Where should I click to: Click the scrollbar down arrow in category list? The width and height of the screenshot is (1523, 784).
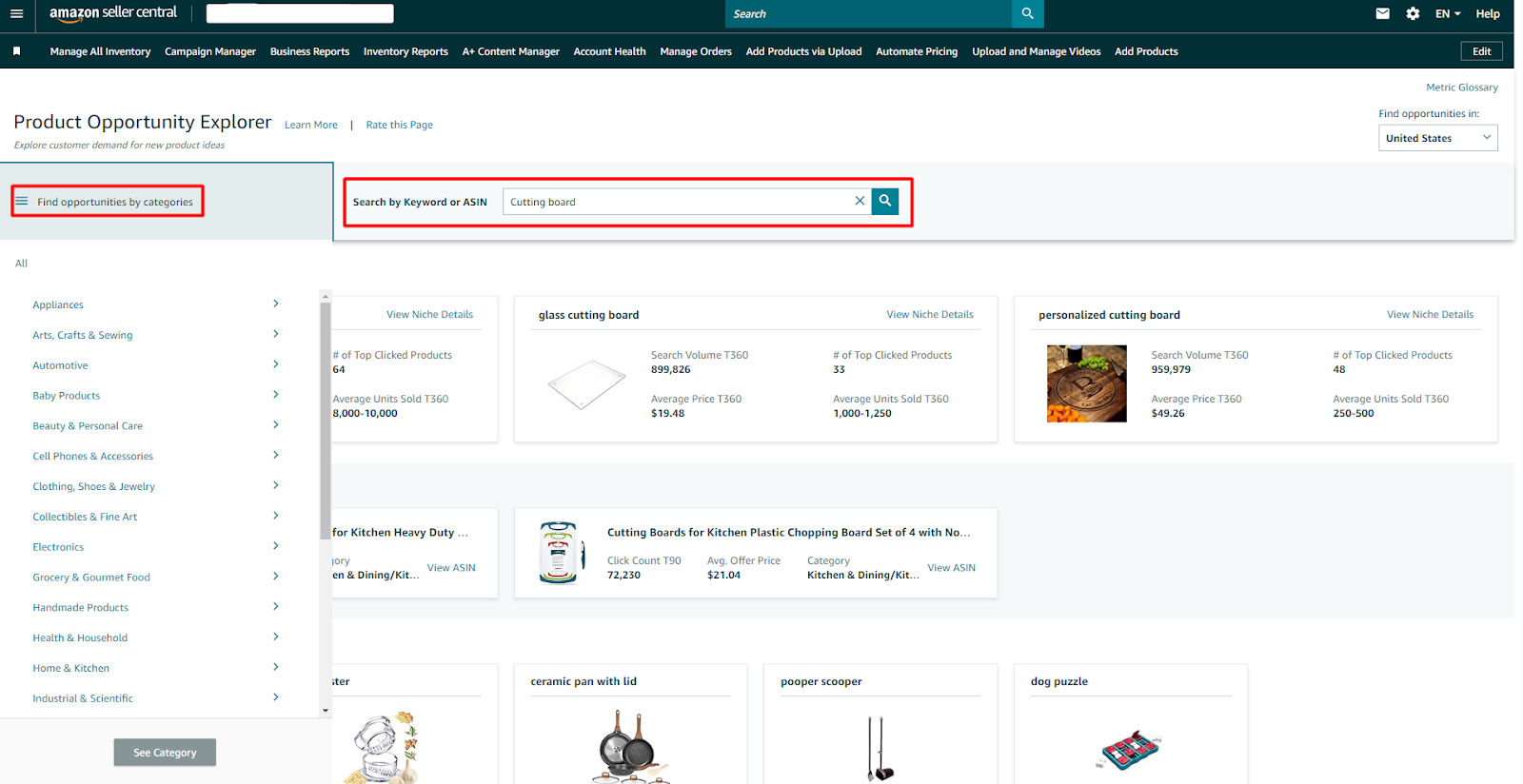(326, 710)
